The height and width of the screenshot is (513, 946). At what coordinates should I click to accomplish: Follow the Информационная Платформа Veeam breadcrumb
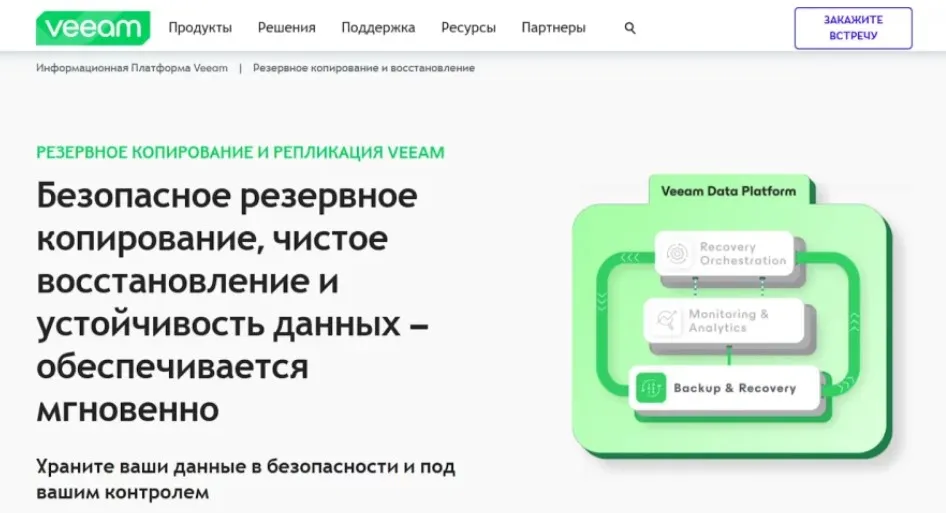(x=132, y=68)
